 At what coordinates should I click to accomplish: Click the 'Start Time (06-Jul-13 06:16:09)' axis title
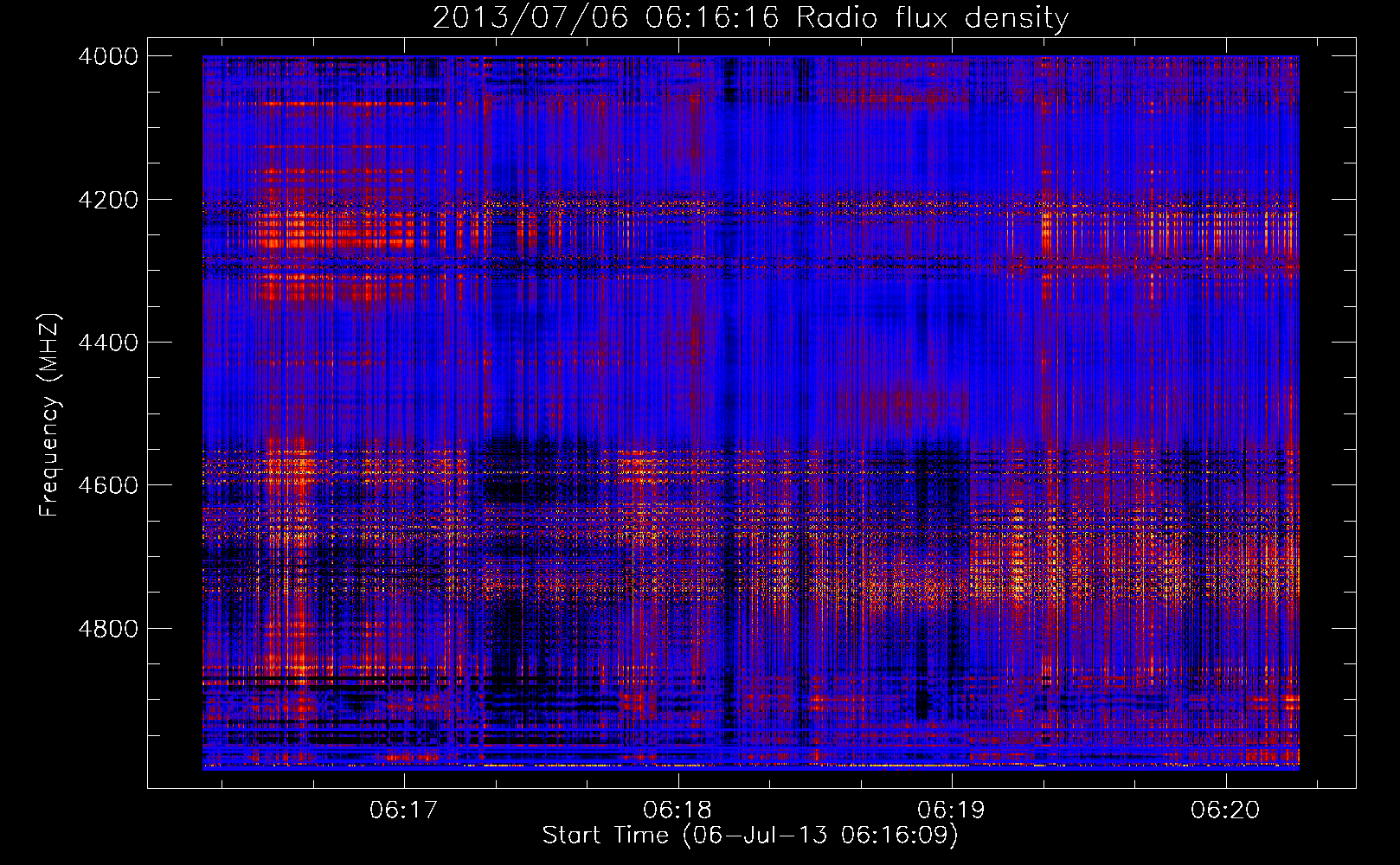pos(750,836)
